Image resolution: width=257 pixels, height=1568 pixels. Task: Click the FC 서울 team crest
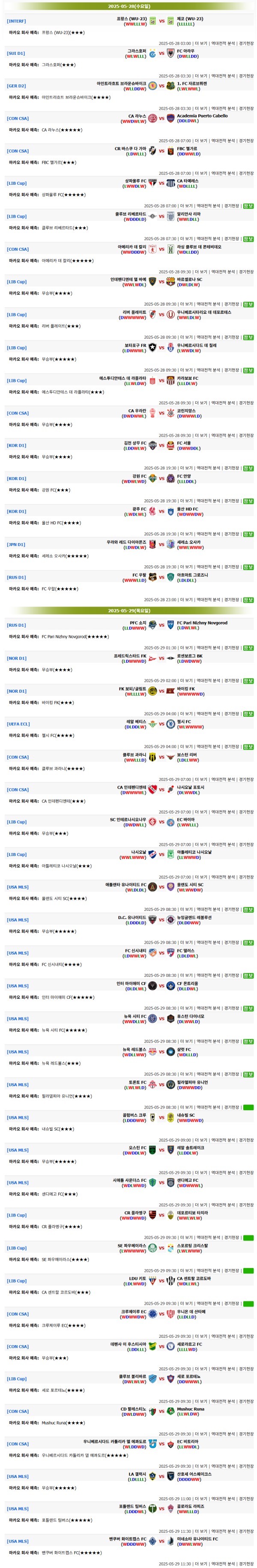click(171, 445)
